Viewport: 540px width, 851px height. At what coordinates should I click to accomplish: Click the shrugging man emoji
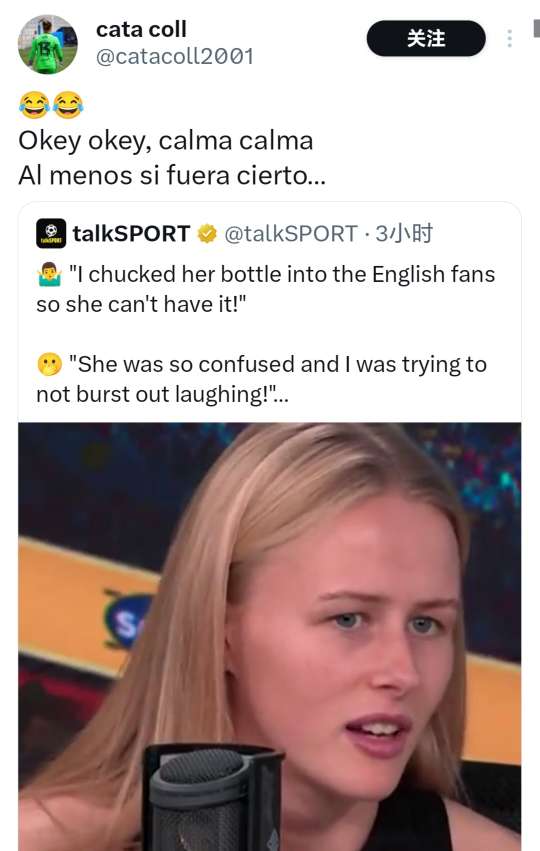point(49,275)
